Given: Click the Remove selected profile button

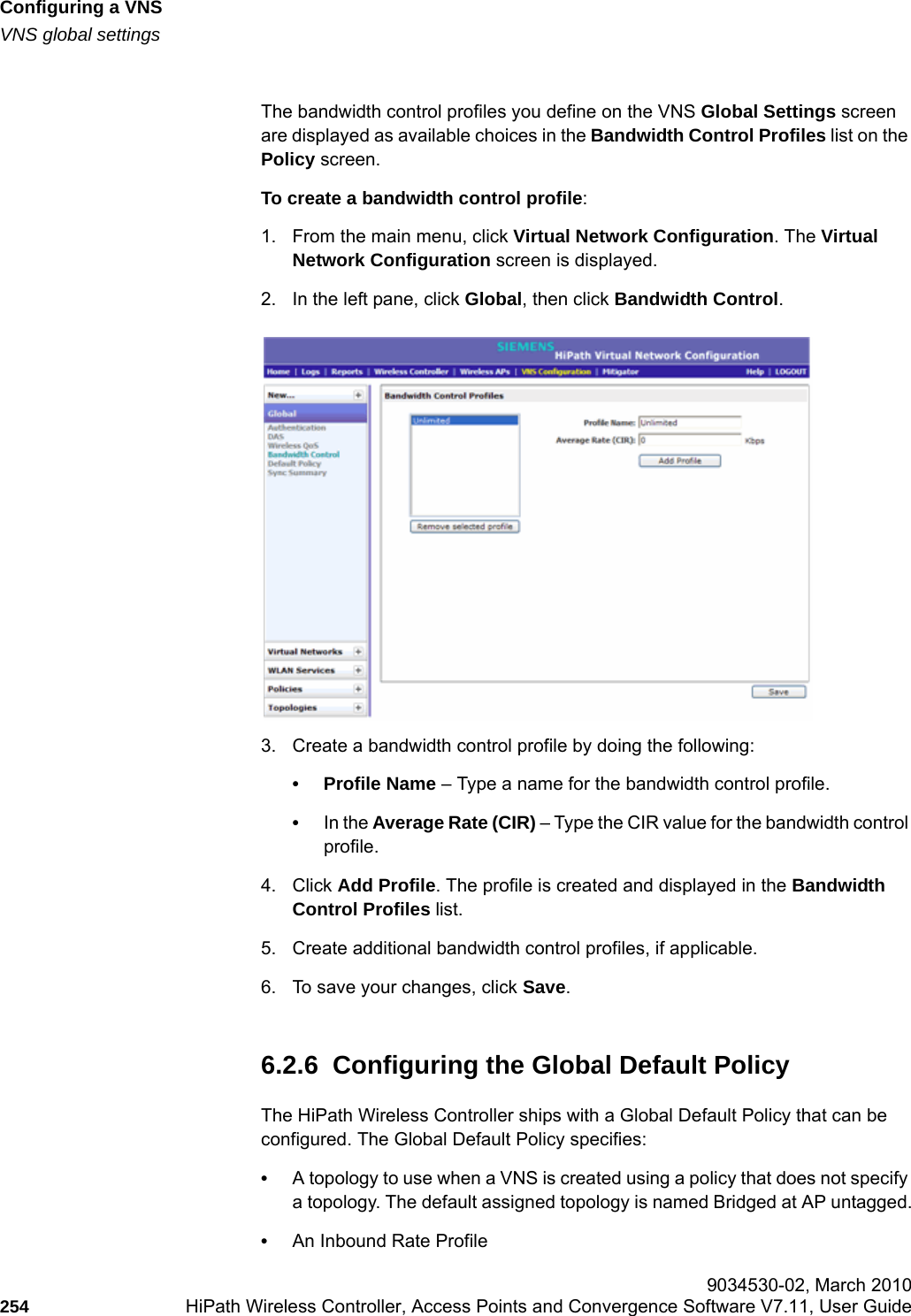Looking at the screenshot, I should click(465, 526).
